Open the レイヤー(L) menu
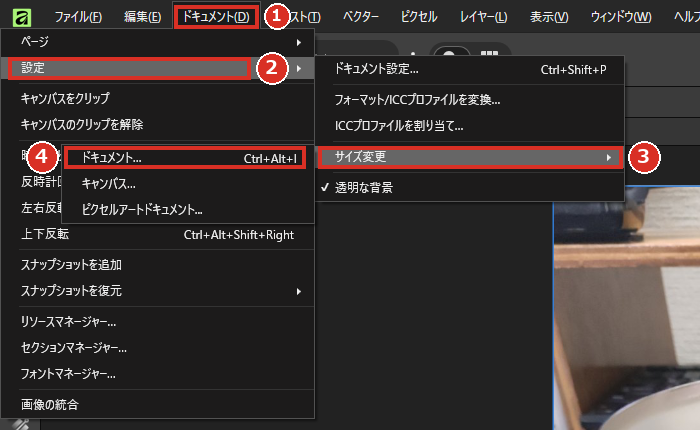The height and width of the screenshot is (430, 700). click(x=483, y=17)
